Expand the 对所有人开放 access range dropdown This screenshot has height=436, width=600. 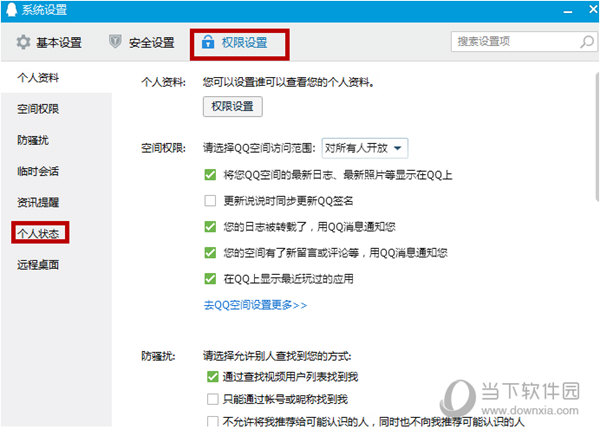point(365,148)
